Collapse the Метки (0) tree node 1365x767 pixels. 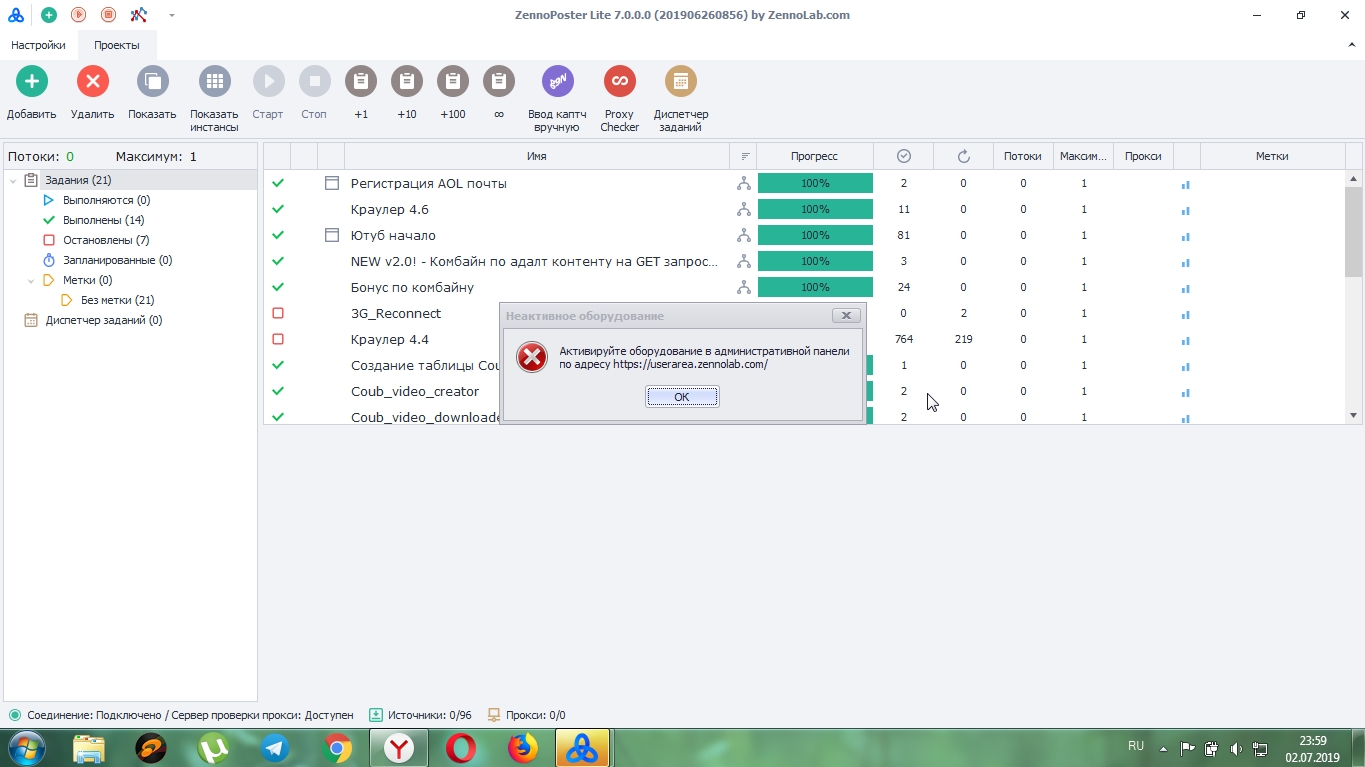pyautogui.click(x=31, y=281)
